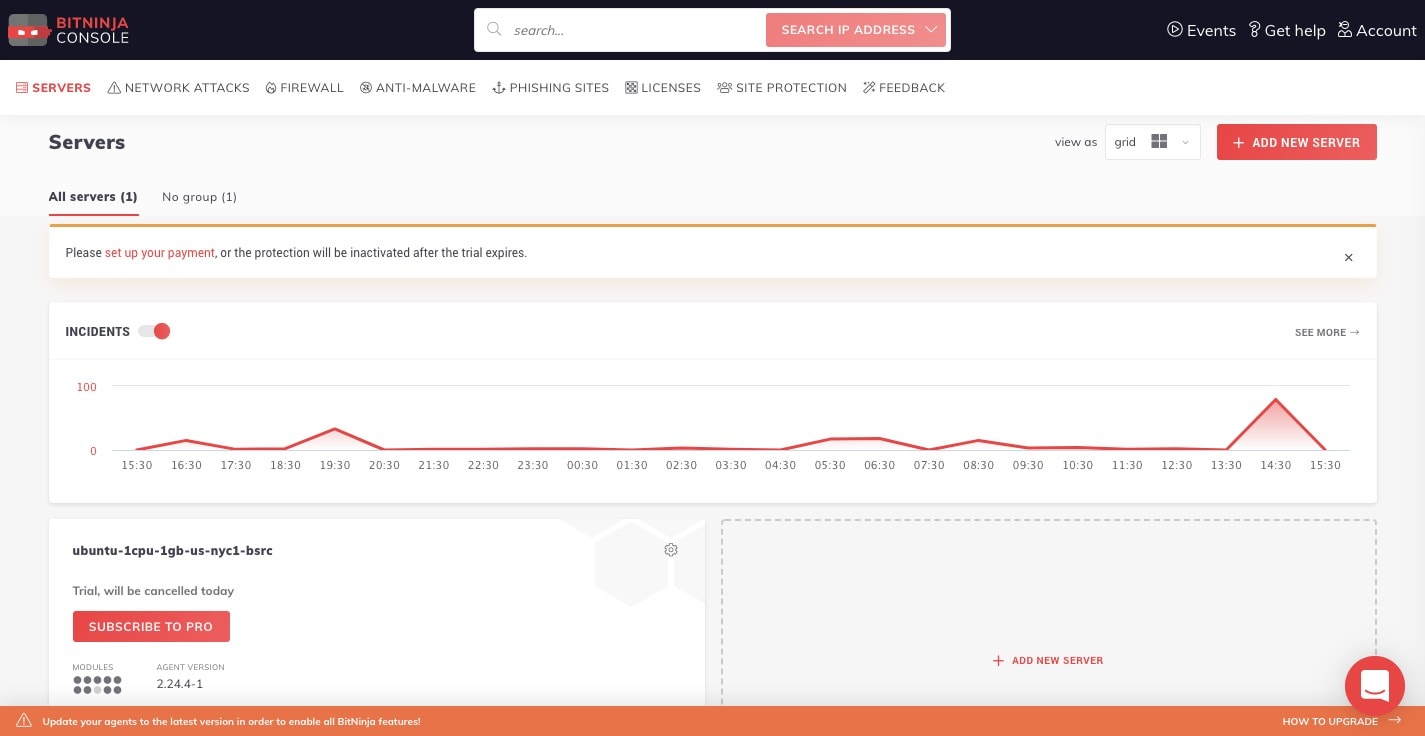Go to Network Attacks section
Image resolution: width=1425 pixels, height=736 pixels.
click(x=178, y=88)
